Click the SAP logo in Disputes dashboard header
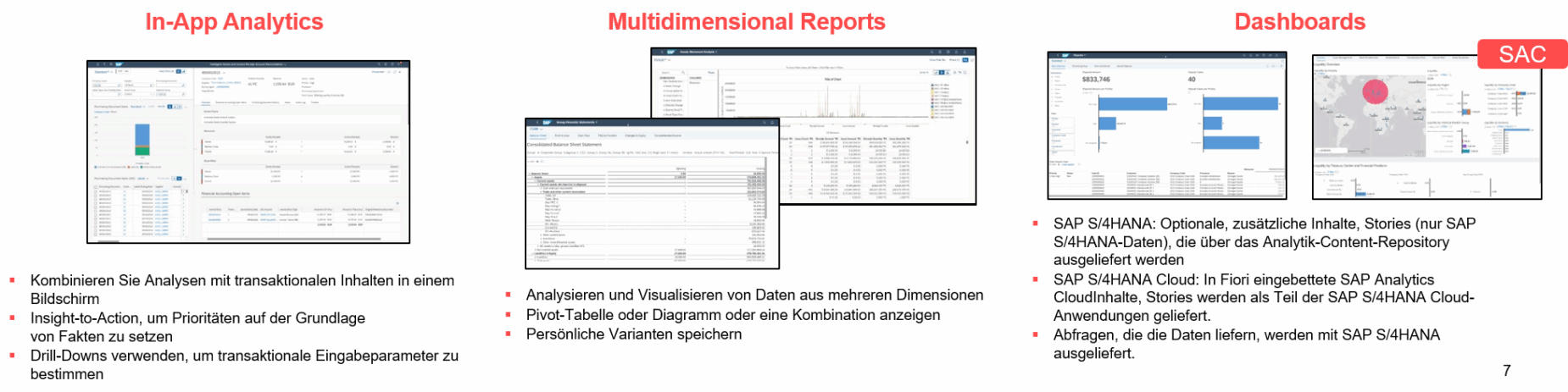Image resolution: width=1568 pixels, height=392 pixels. click(x=1067, y=55)
